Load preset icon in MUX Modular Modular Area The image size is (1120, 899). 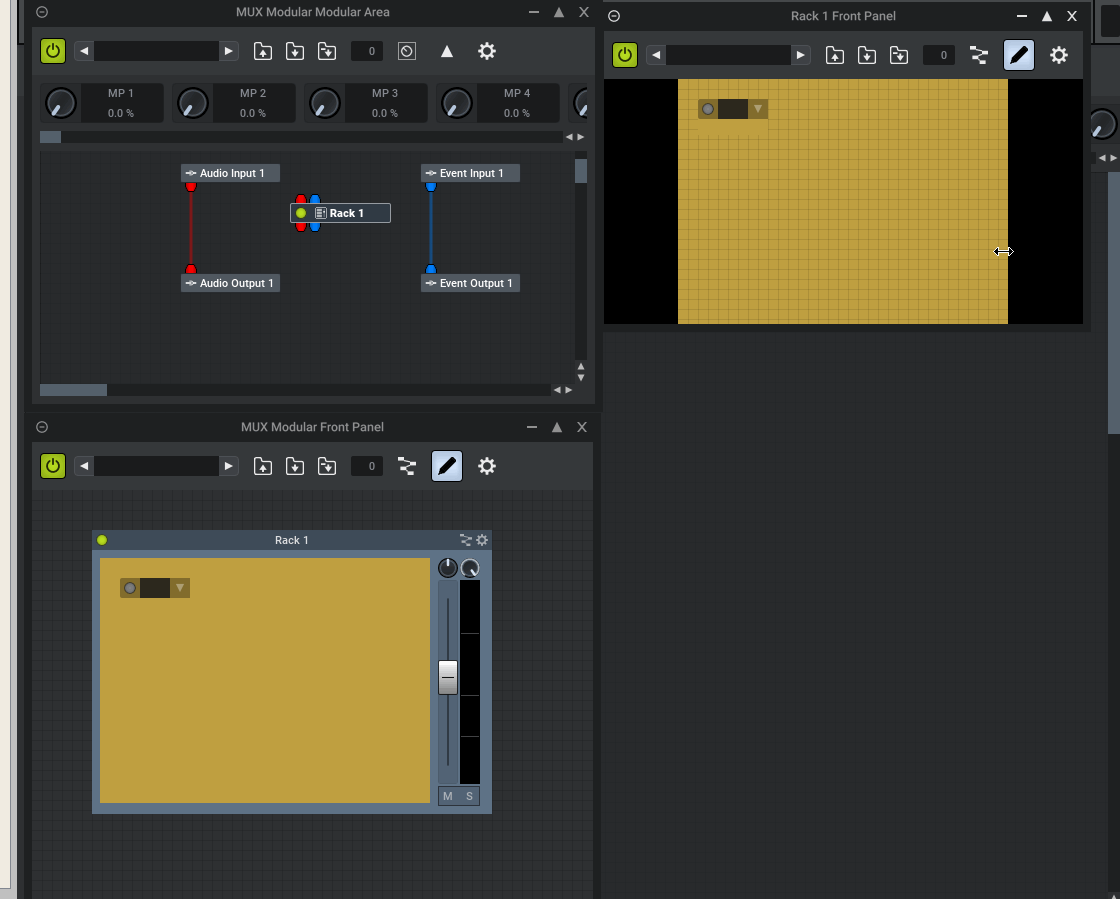(263, 51)
